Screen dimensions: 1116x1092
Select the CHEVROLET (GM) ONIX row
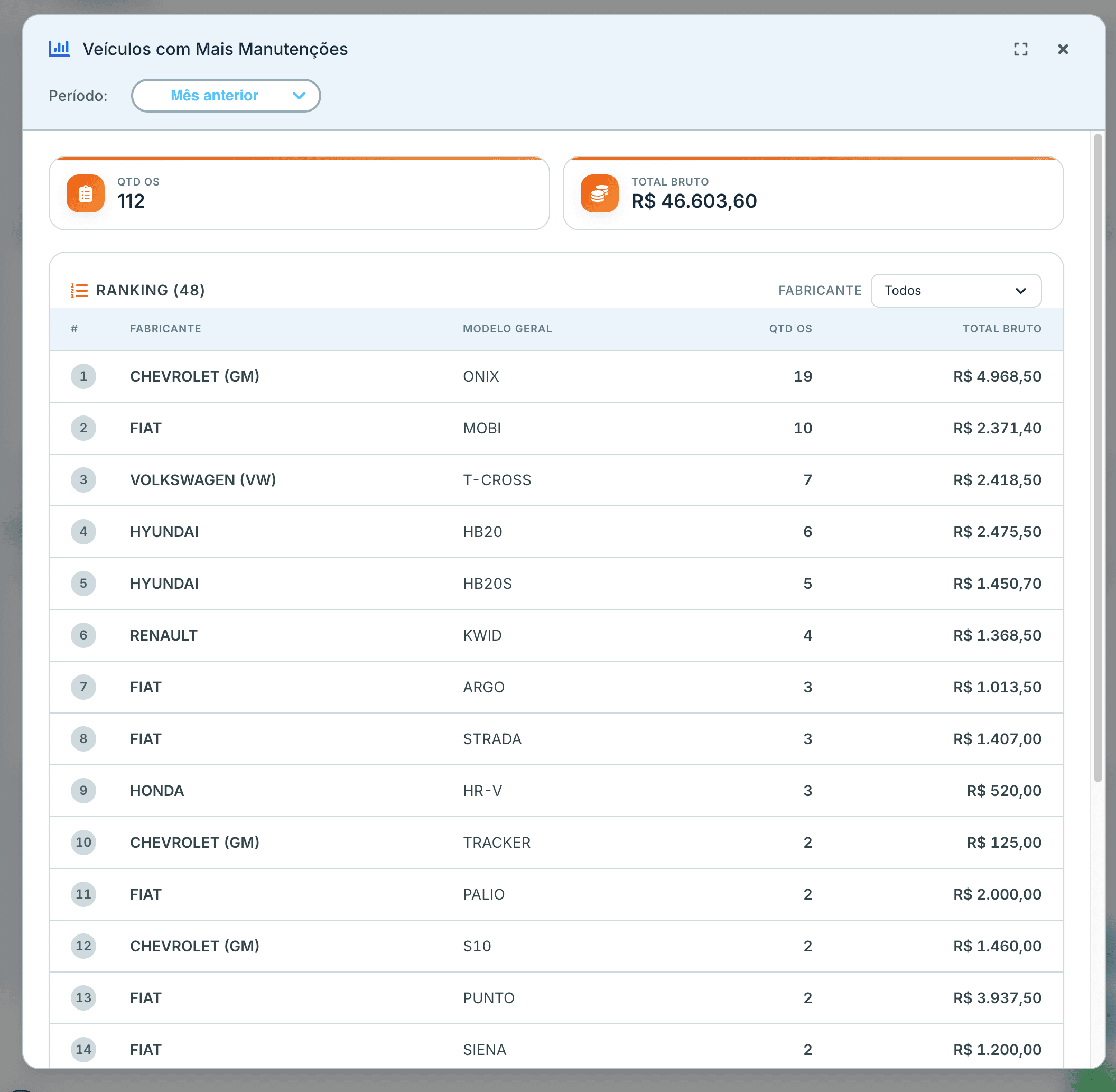556,377
